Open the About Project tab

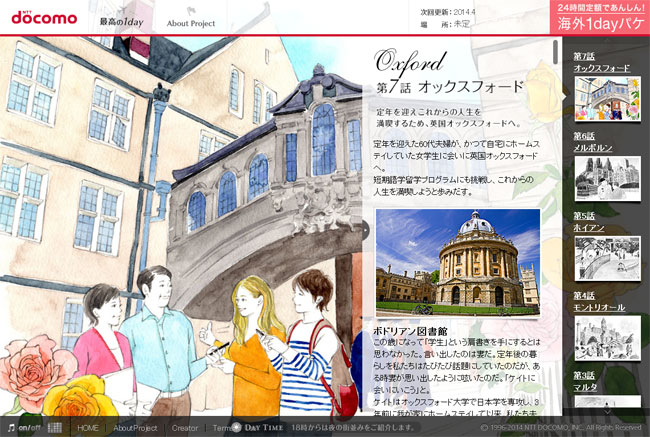[190, 22]
